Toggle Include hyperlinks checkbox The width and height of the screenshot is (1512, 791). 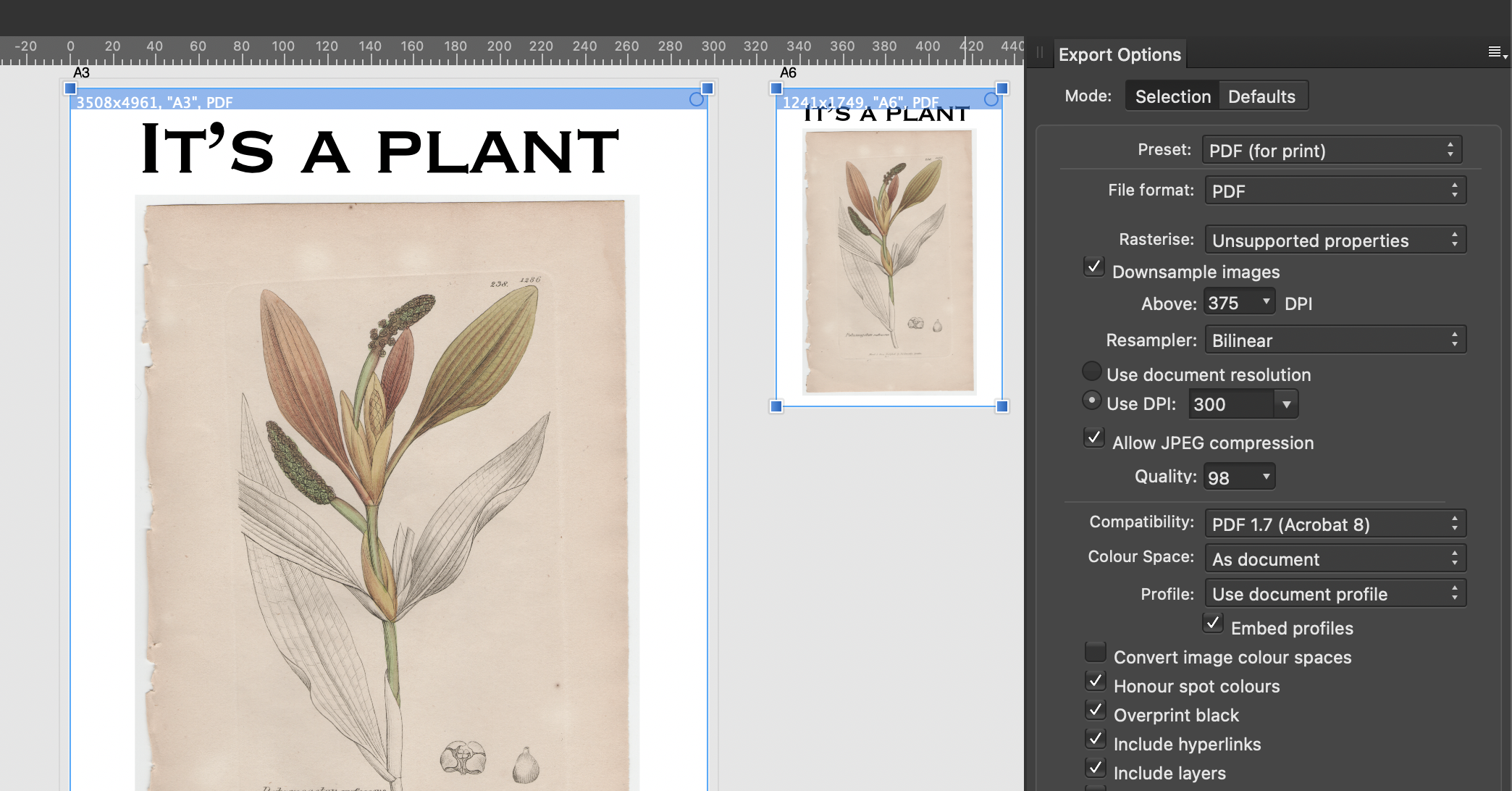(x=1096, y=739)
